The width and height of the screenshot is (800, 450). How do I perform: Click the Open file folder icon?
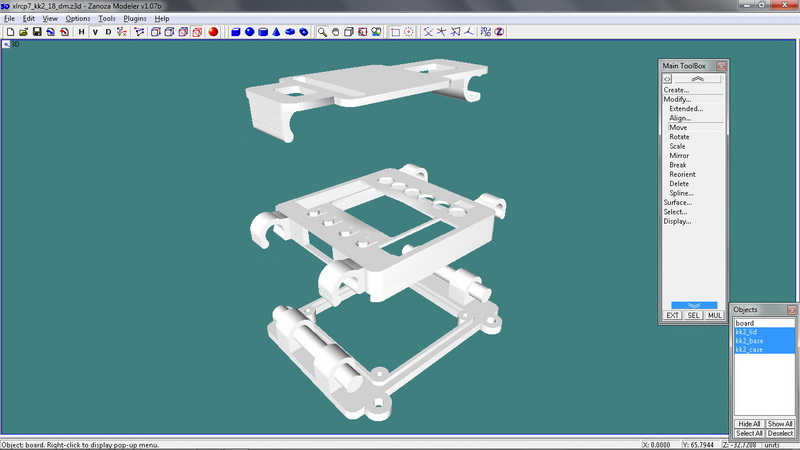click(x=23, y=32)
